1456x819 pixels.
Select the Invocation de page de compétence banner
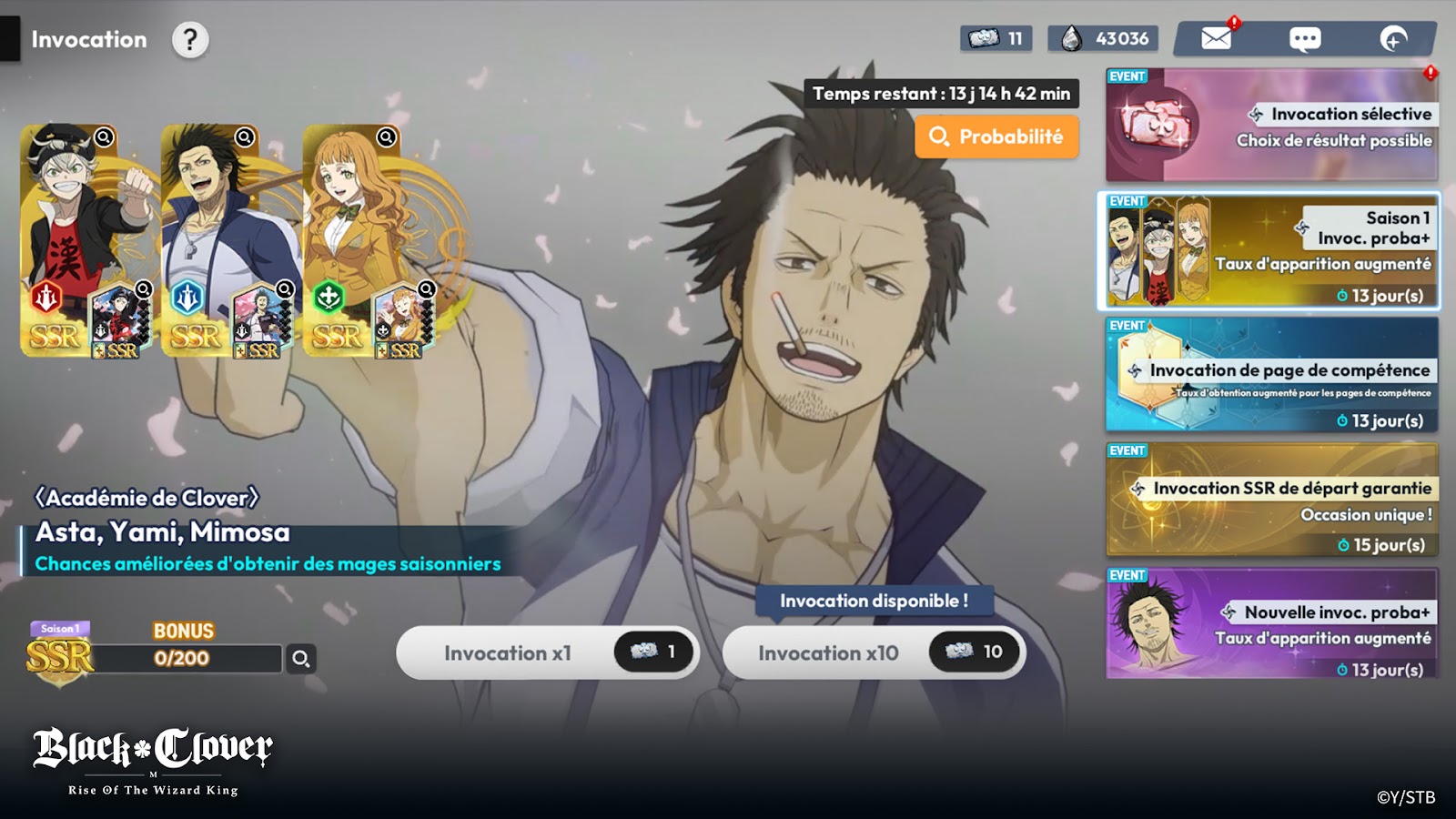(x=1272, y=374)
